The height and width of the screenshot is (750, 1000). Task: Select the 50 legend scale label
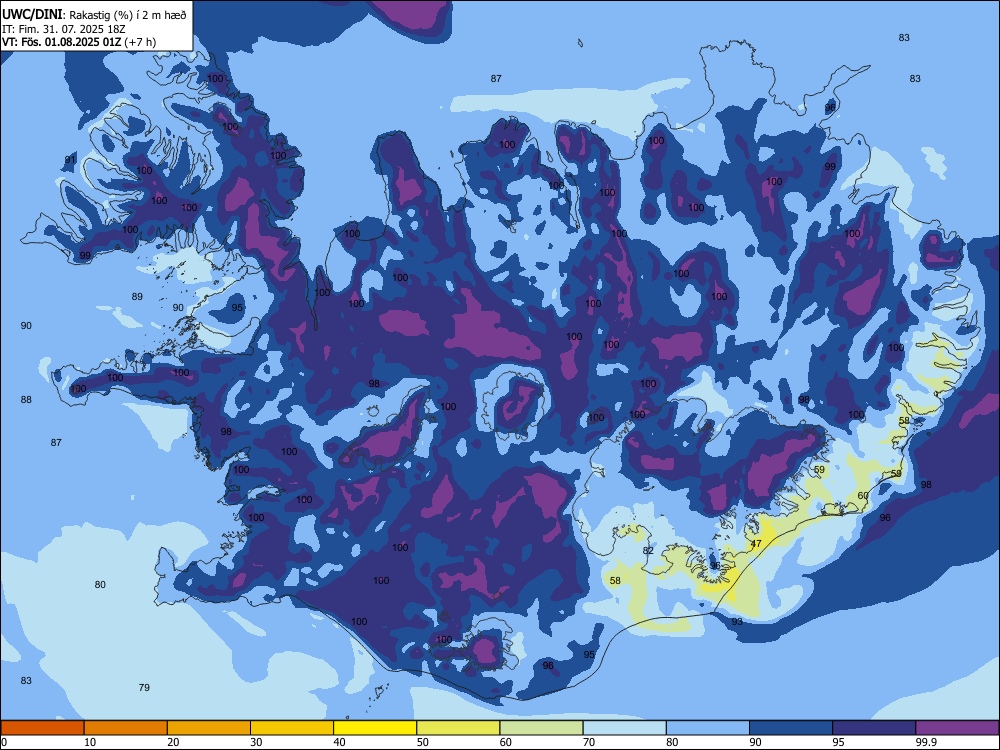tap(422, 742)
